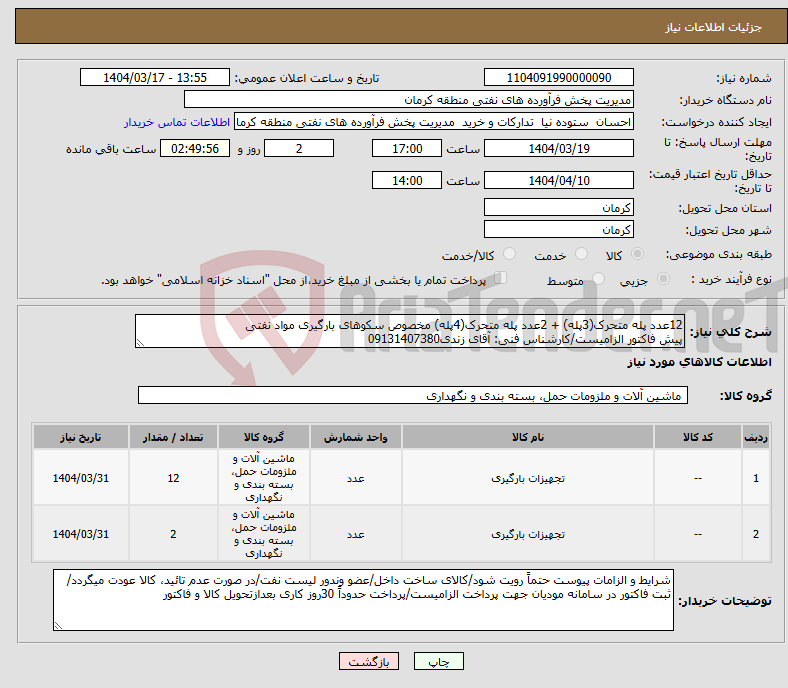Click the announcement date field 1404/03/17 - 13:55
788x688 pixels.
click(155, 77)
